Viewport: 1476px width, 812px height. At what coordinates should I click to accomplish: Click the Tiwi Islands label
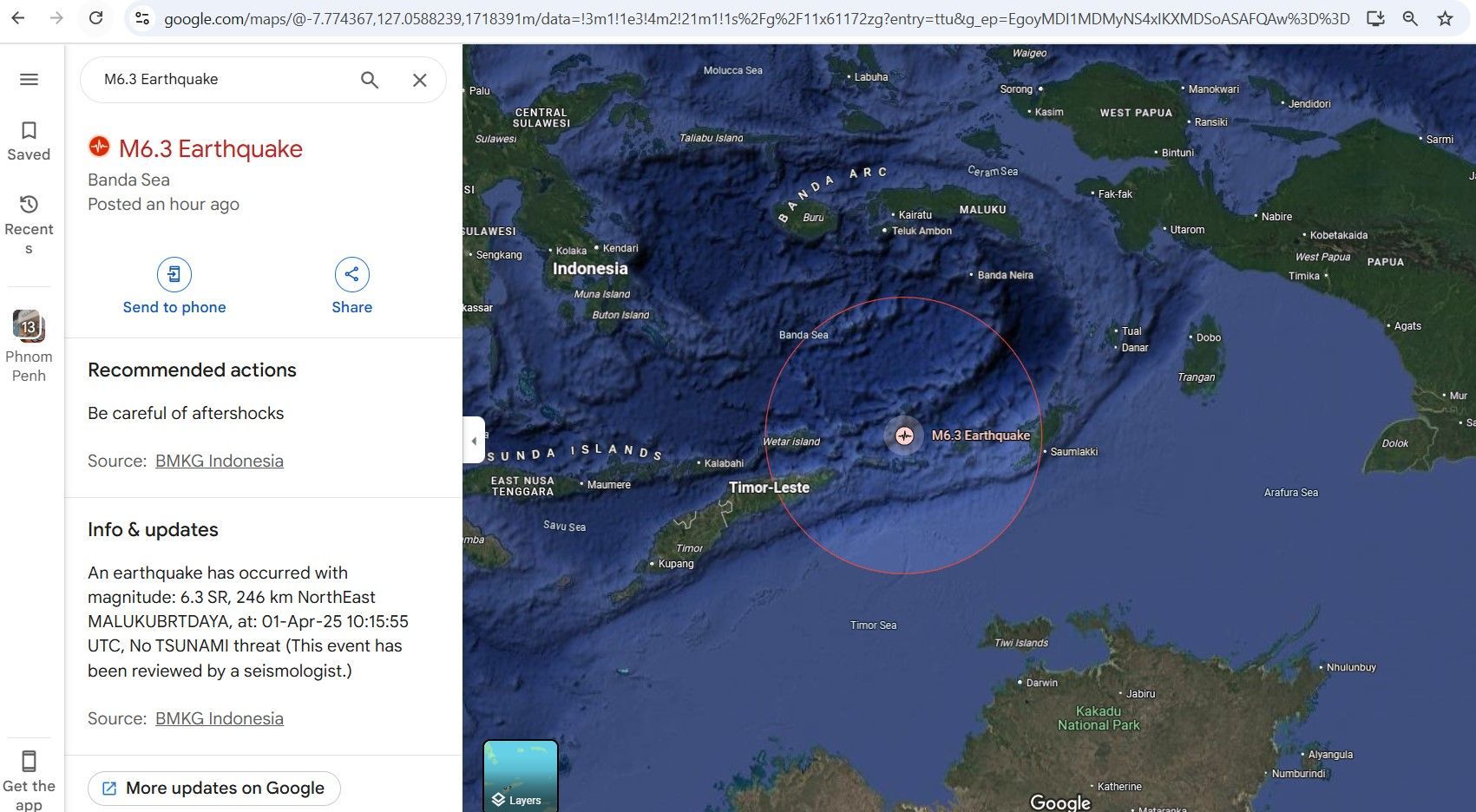pos(1021,643)
